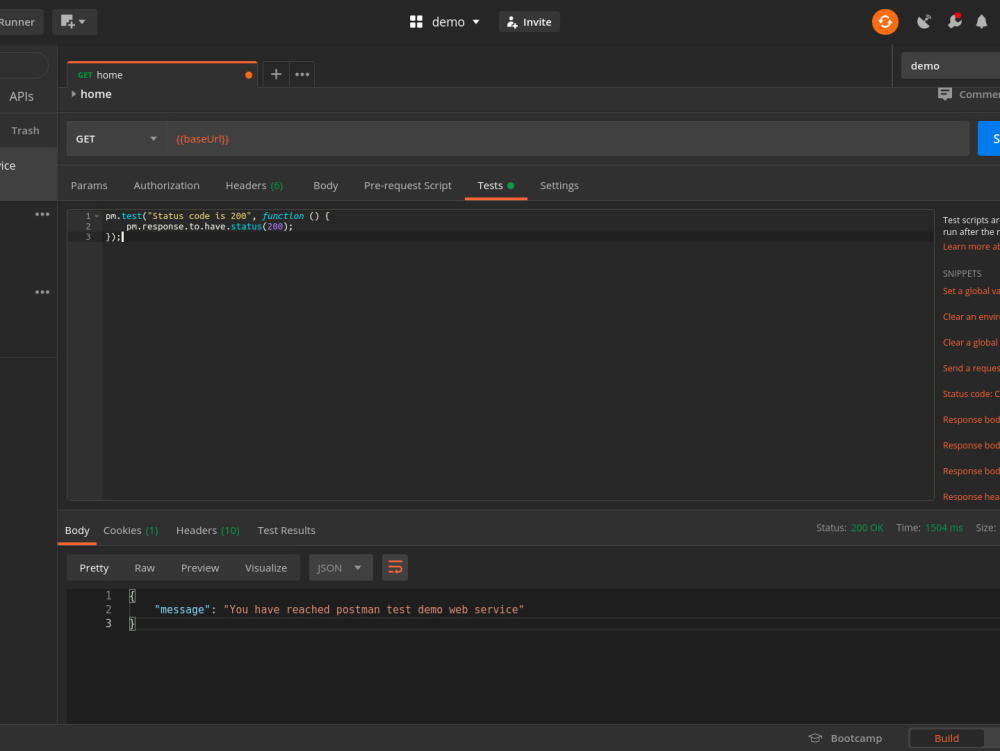
Task: Fold line 1 of the test script
Action: point(97,216)
